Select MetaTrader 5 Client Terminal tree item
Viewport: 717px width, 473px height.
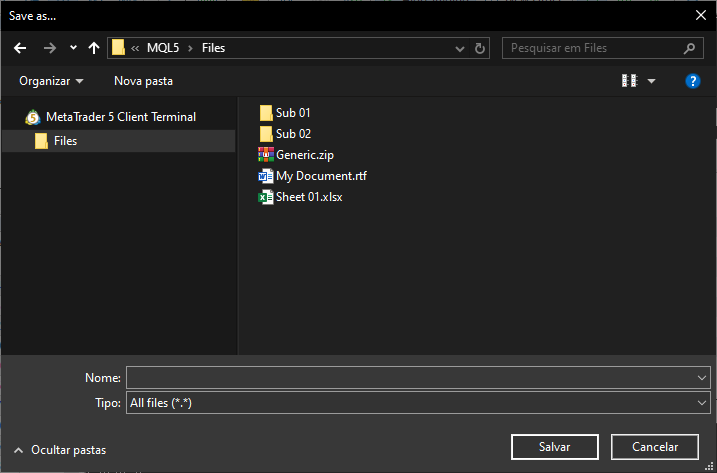[120, 117]
